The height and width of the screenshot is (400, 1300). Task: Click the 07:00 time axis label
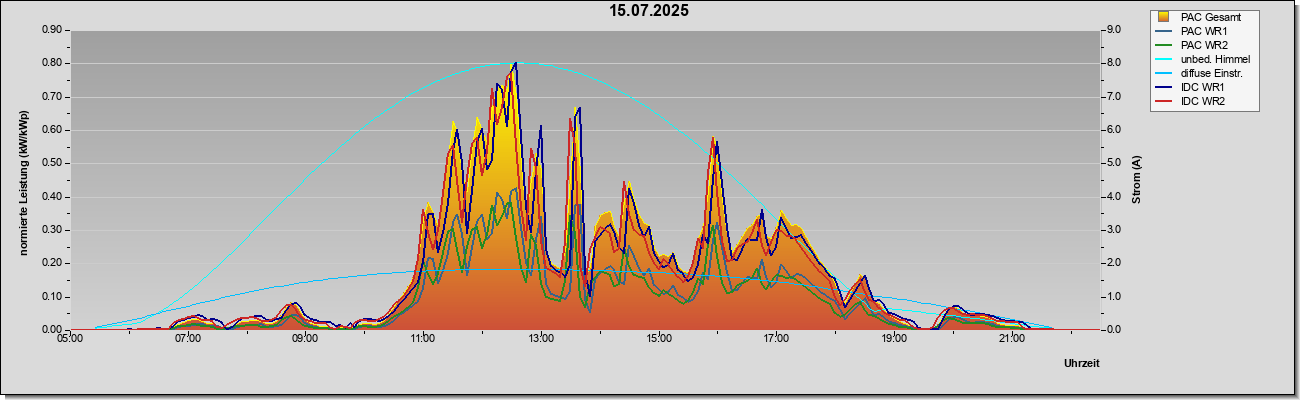(188, 338)
